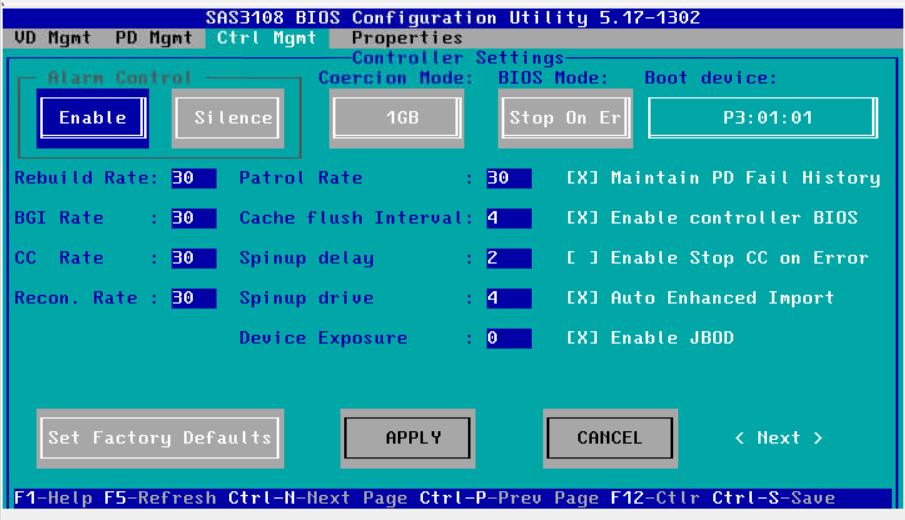The image size is (905, 520).
Task: Edit the Cache flush Interval field
Action: pos(509,218)
